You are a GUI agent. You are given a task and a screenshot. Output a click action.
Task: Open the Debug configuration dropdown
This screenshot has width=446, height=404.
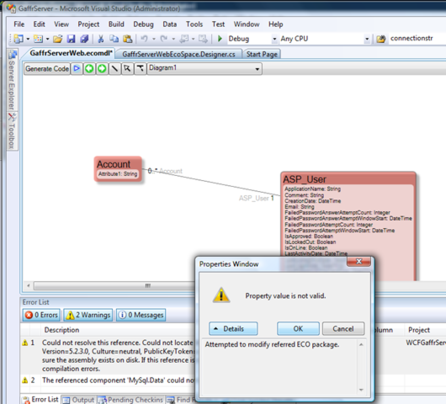[274, 39]
